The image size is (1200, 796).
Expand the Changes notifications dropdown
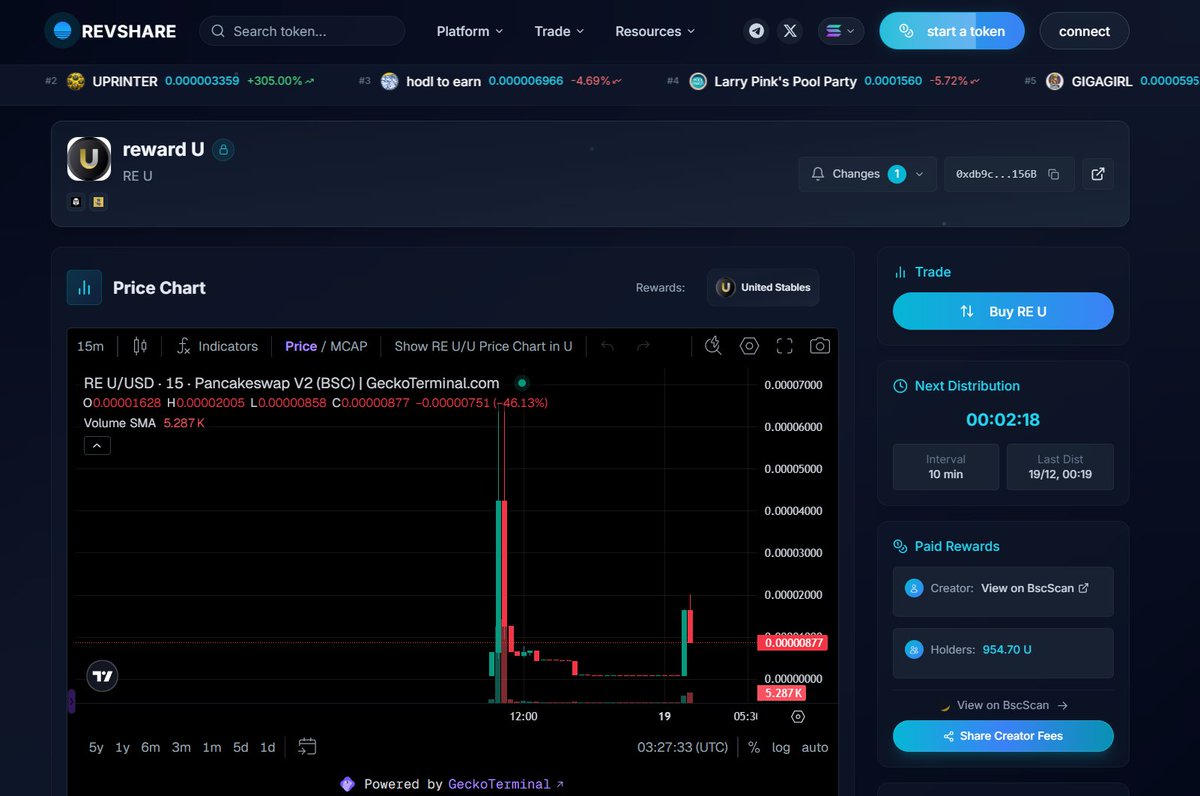(x=868, y=174)
